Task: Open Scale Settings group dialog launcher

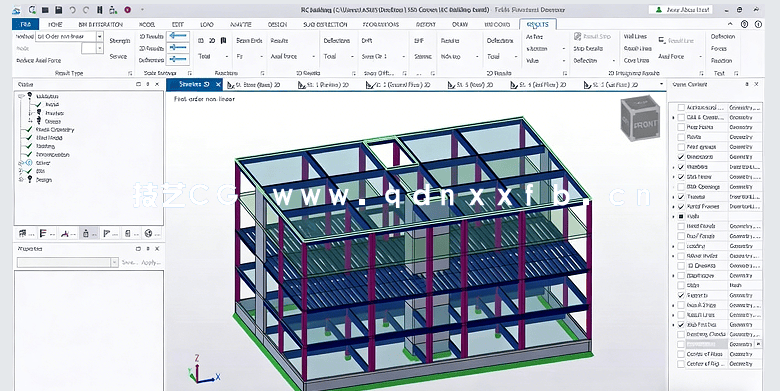Action: (189, 73)
